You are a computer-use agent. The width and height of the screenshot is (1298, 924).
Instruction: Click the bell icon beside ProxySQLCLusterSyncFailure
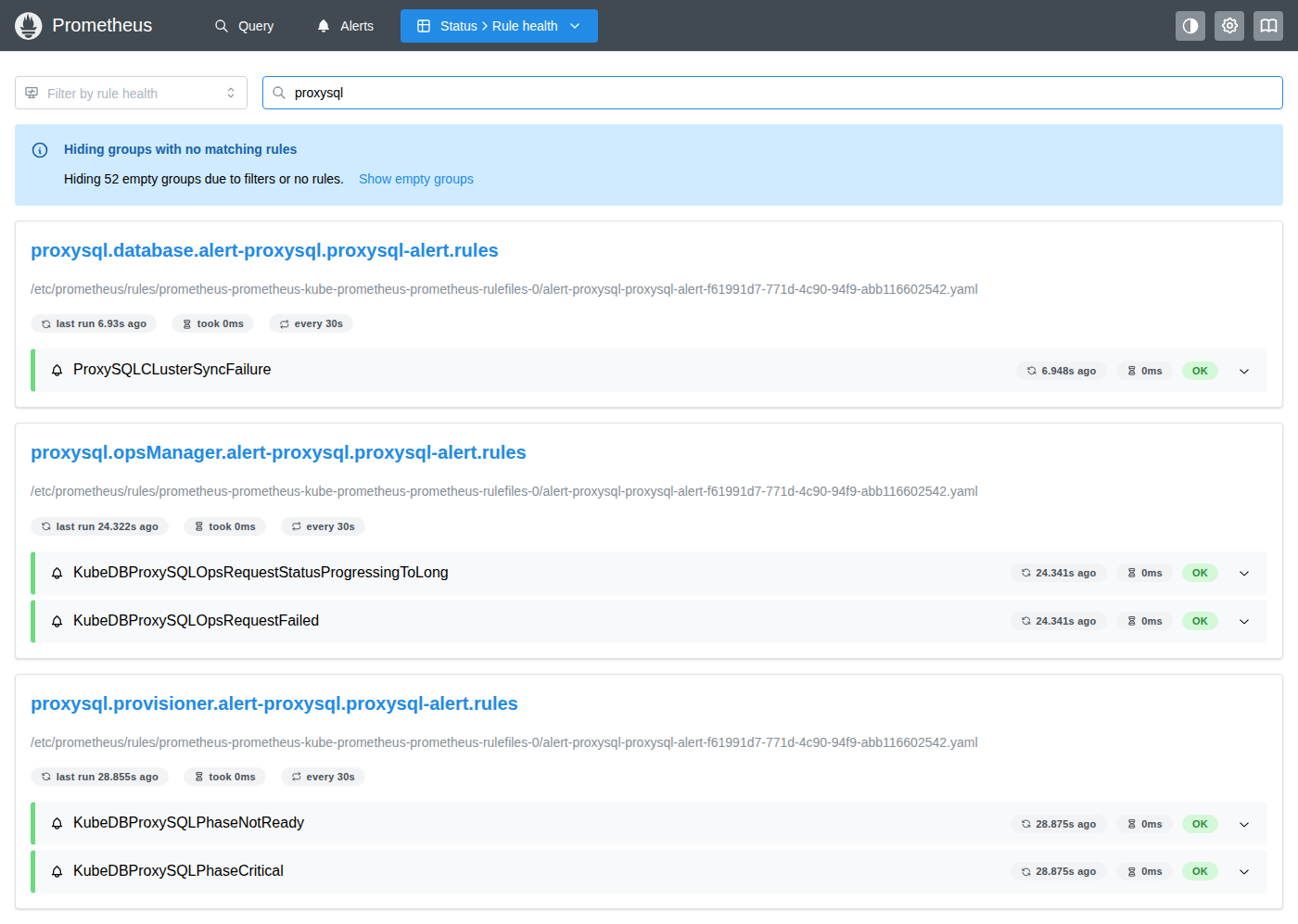(57, 370)
